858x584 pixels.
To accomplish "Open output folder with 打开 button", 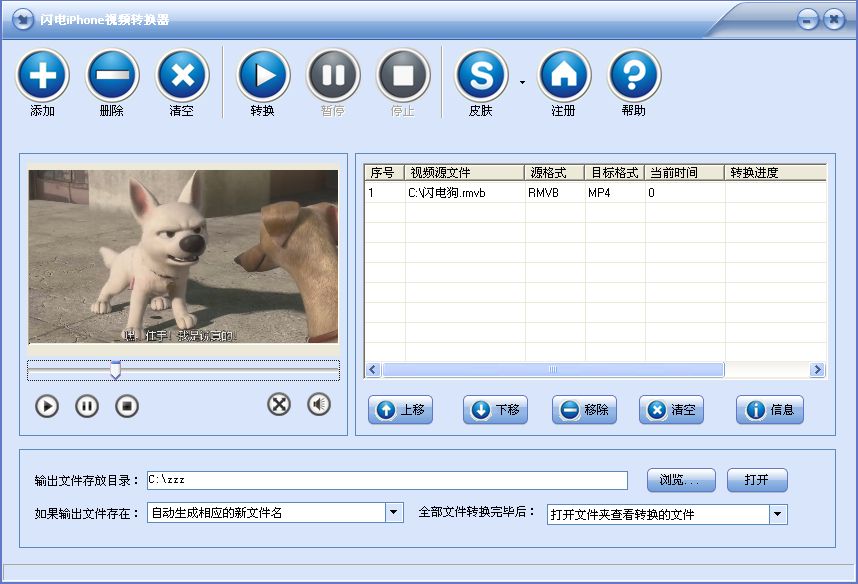I will coord(757,480).
